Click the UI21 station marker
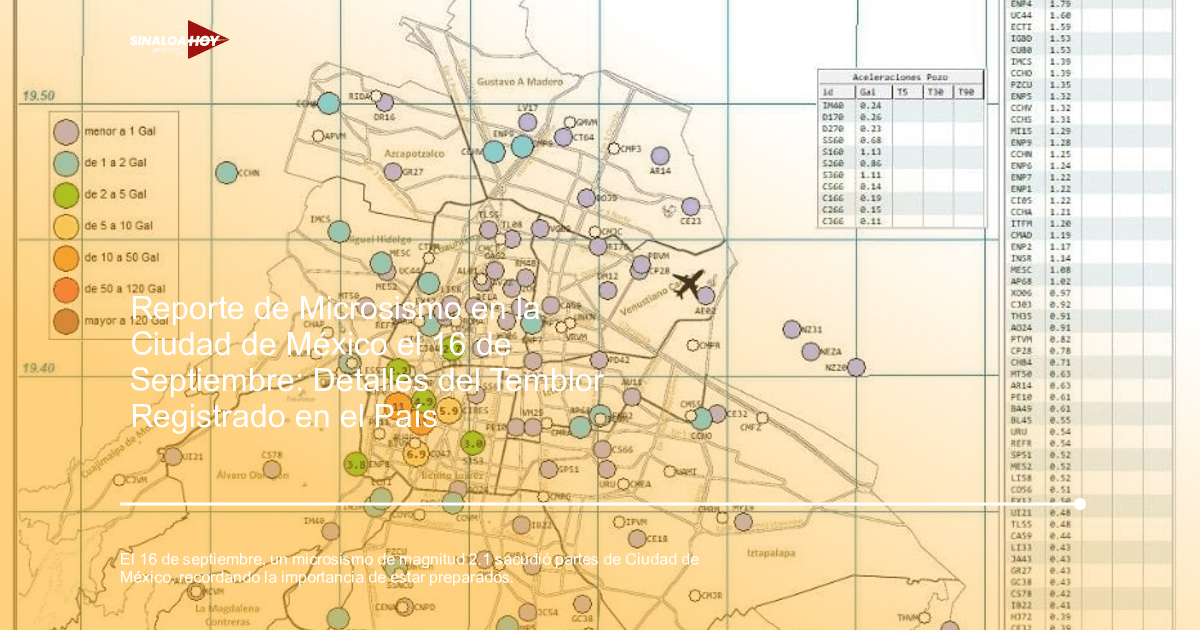Image resolution: width=1200 pixels, height=630 pixels. [x=173, y=457]
